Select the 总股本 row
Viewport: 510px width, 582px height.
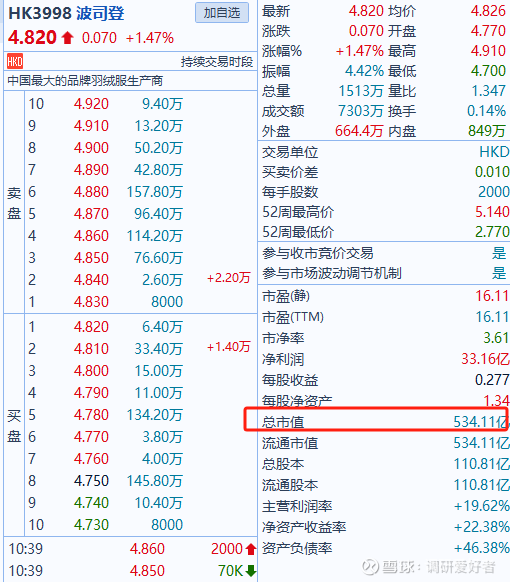click(x=385, y=464)
